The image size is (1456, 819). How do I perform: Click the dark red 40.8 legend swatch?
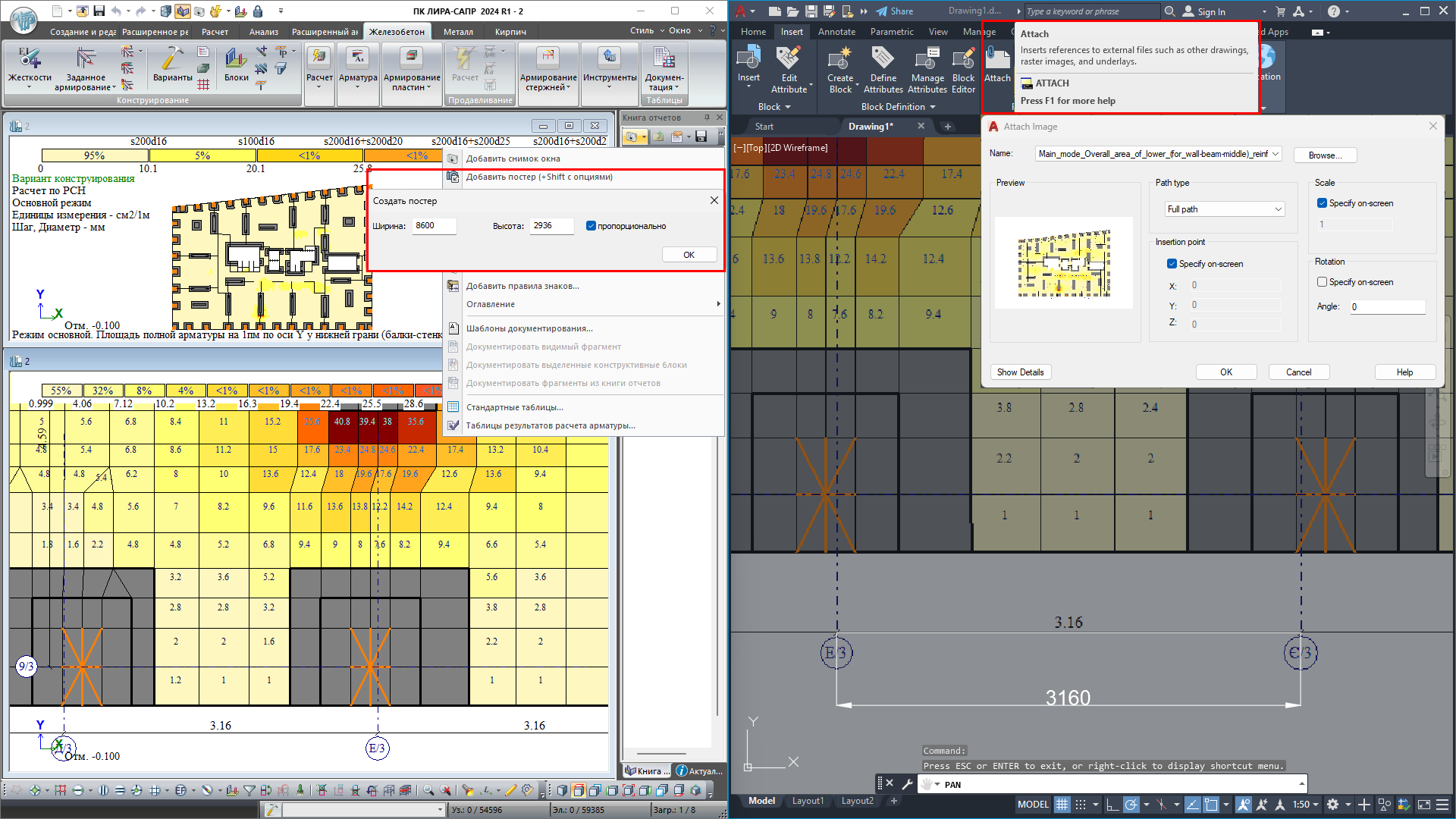[342, 422]
